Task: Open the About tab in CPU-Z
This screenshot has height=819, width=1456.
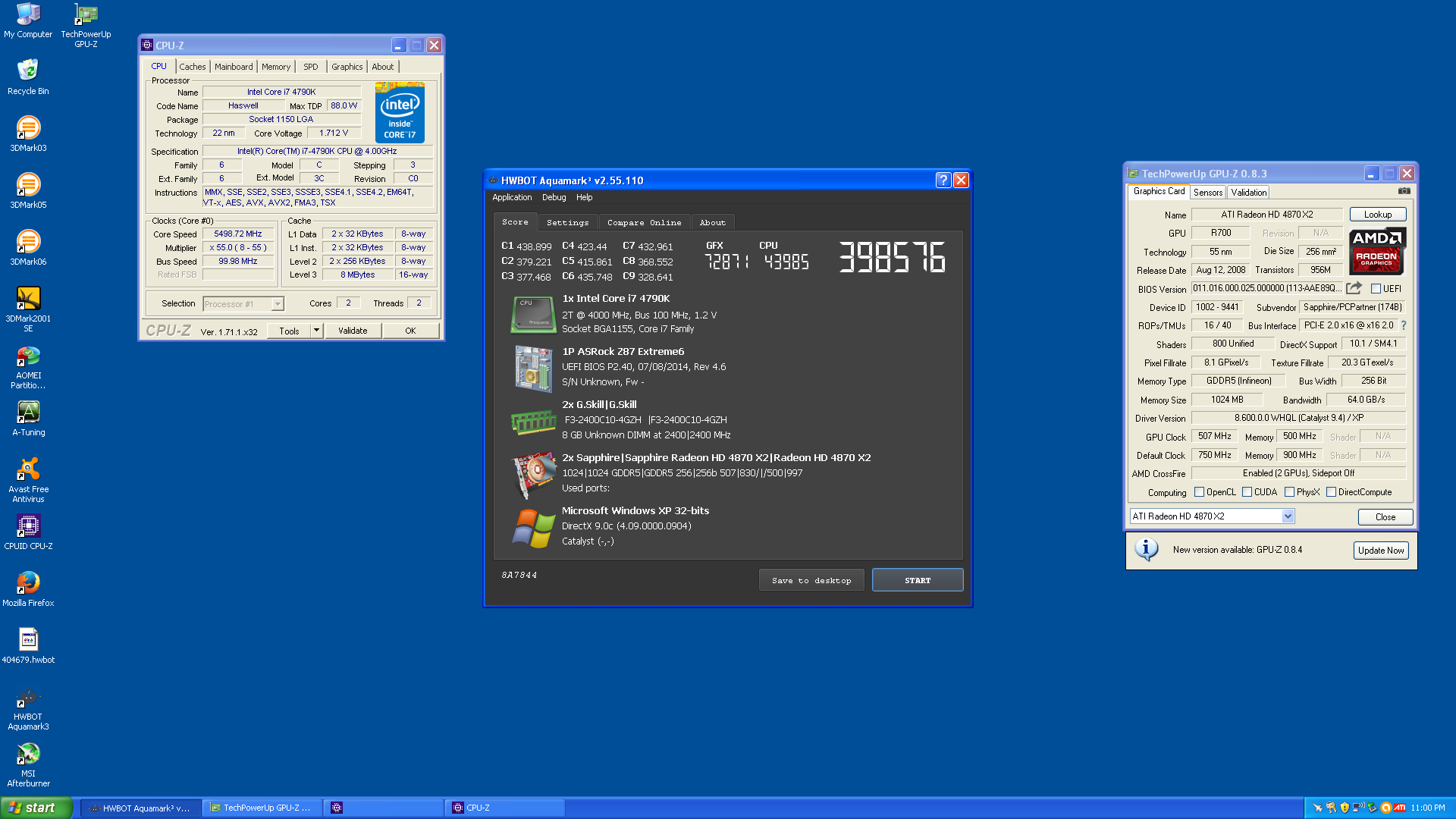Action: point(383,67)
